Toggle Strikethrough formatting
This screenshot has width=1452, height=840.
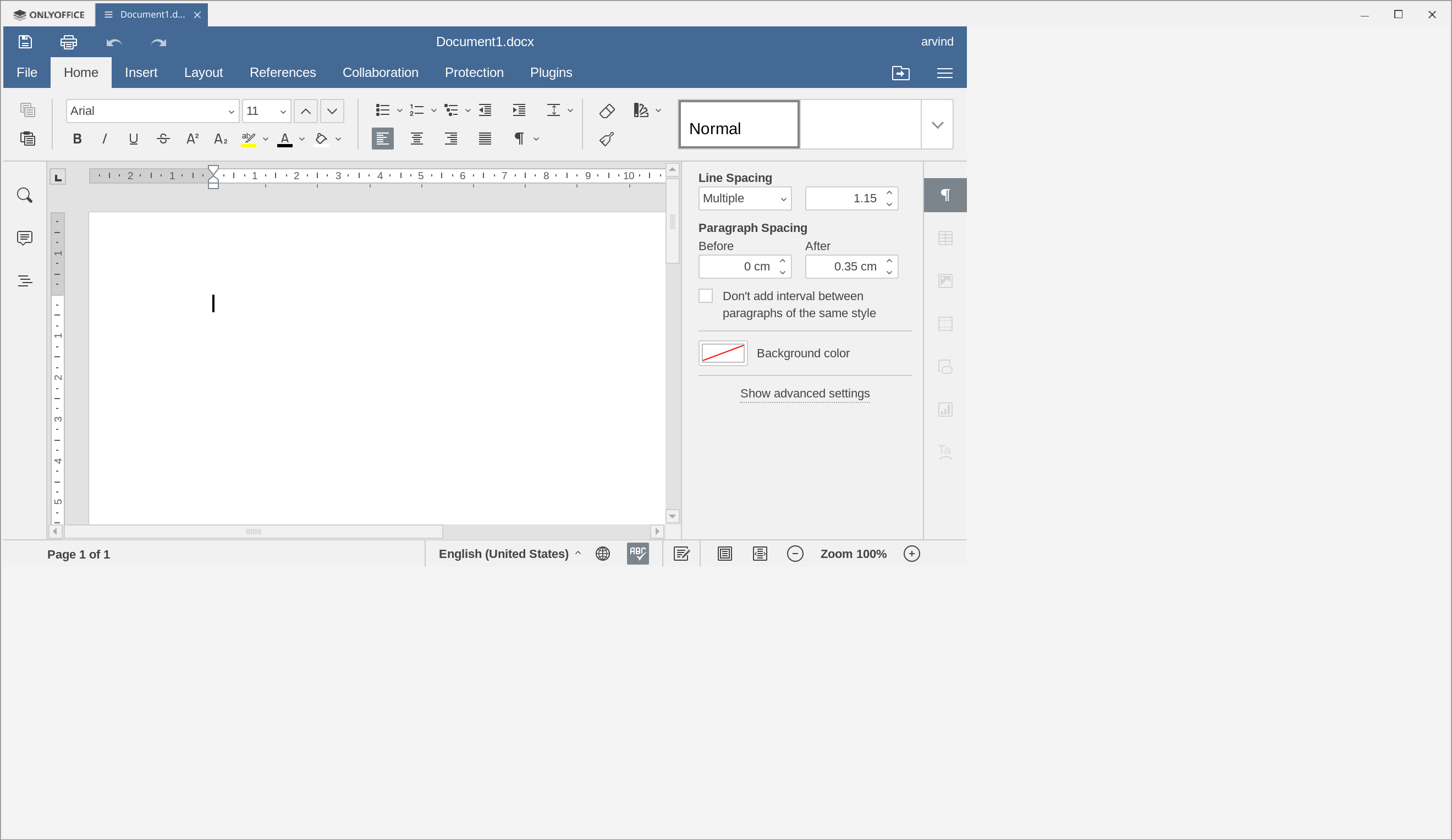(163, 139)
